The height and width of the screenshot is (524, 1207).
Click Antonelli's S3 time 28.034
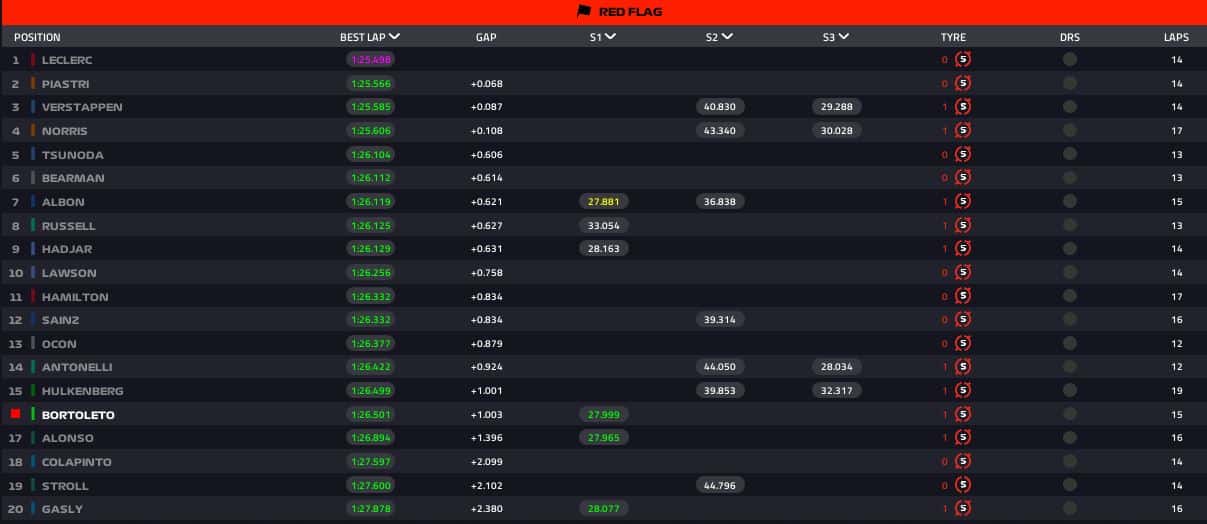[837, 368]
